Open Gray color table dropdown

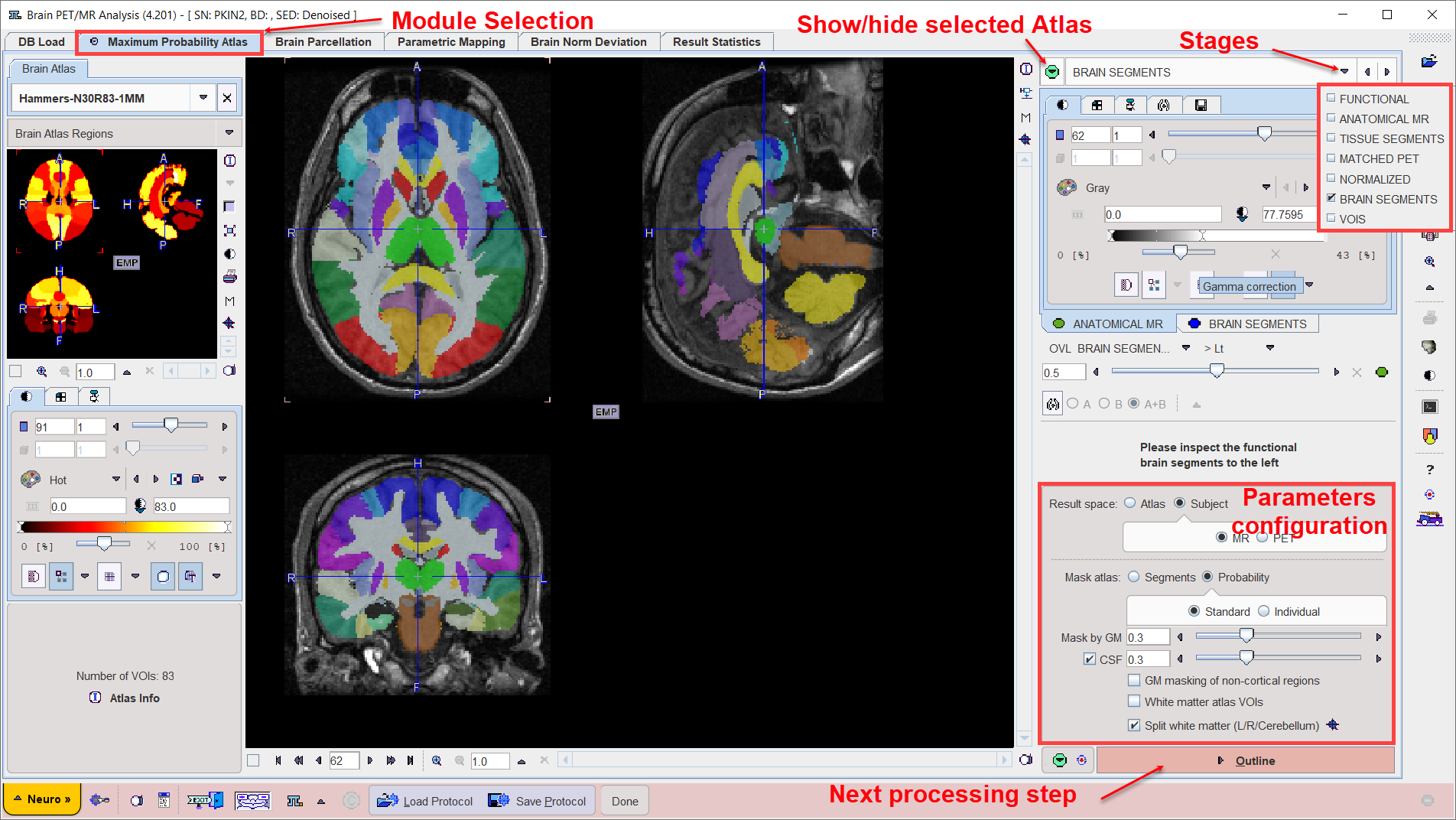click(x=1266, y=187)
